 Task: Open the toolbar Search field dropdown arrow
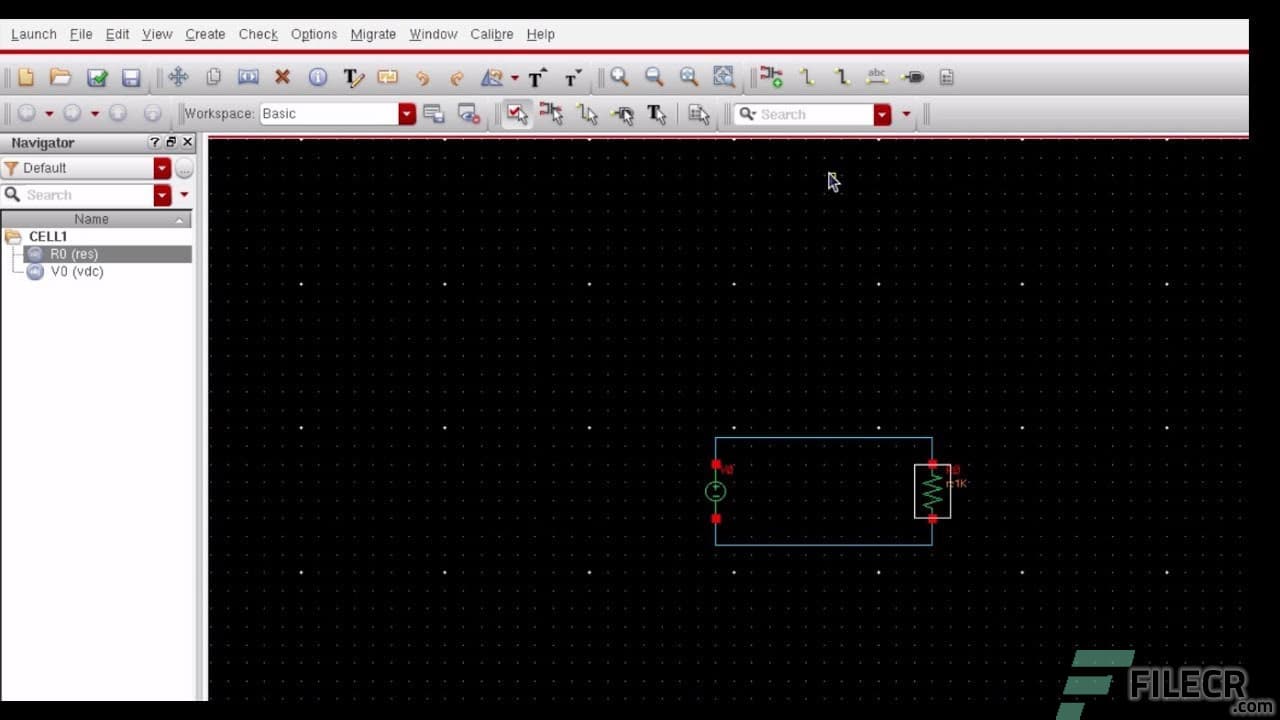pos(881,113)
